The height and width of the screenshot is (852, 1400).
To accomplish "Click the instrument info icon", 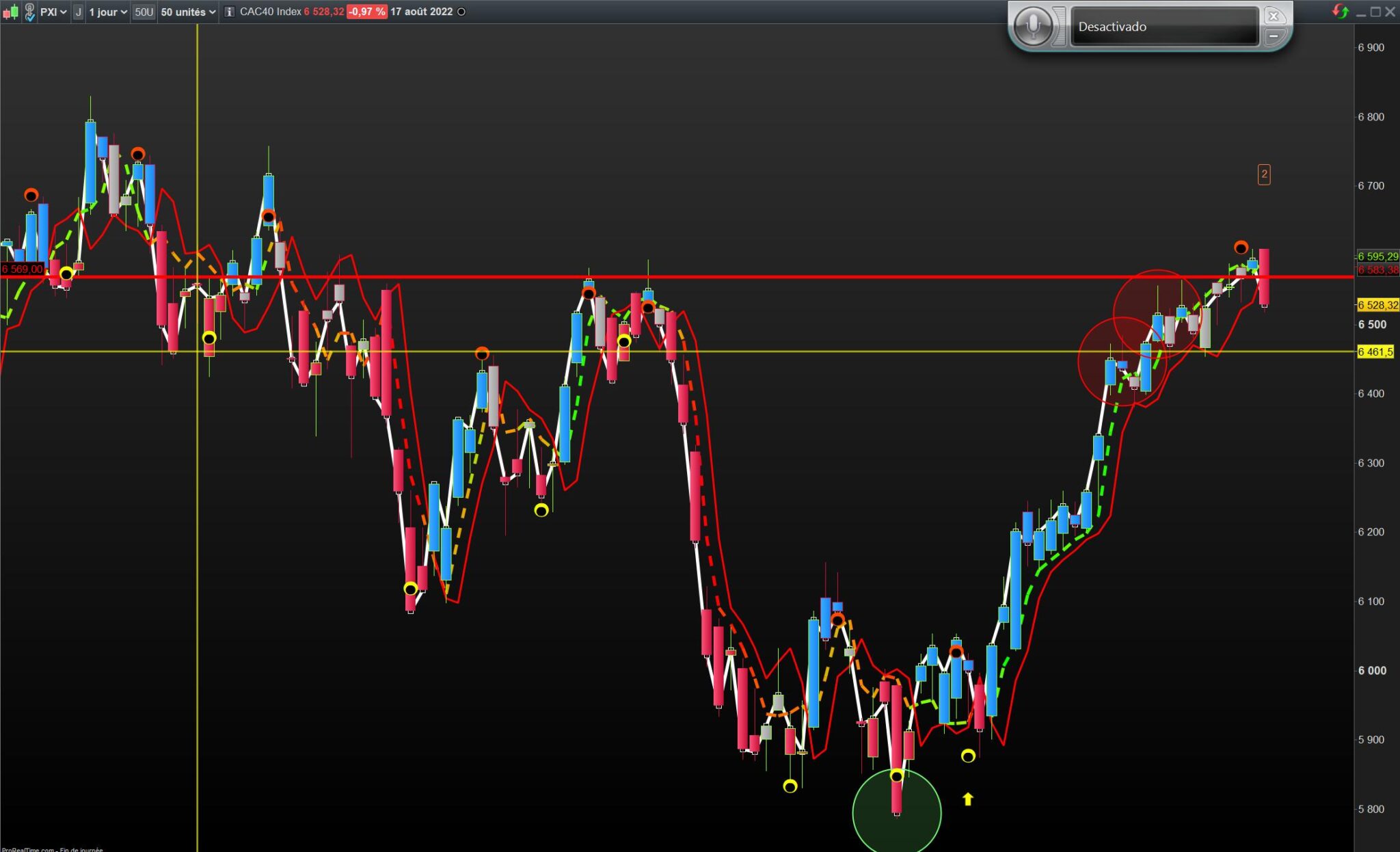I will [x=230, y=12].
